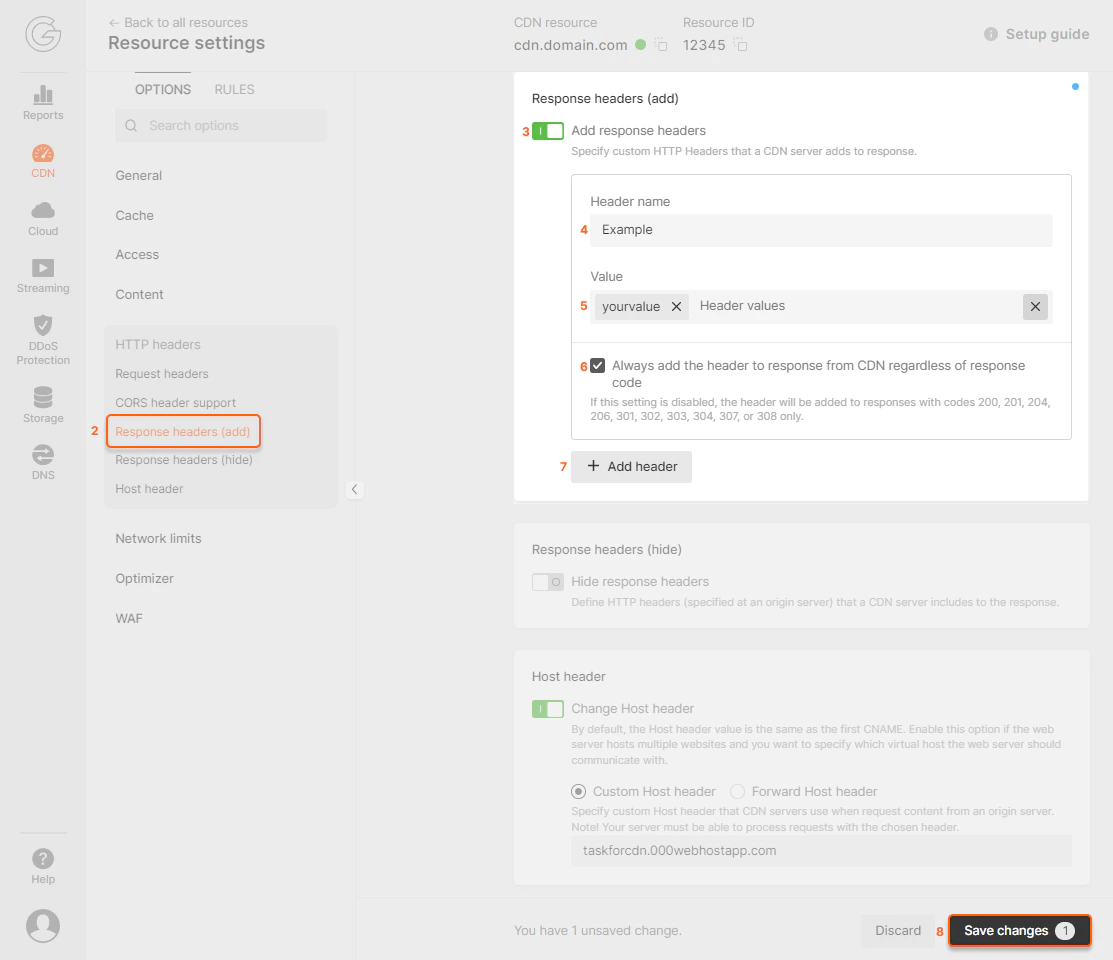The width and height of the screenshot is (1113, 960).
Task: Open the Storage section
Action: click(x=42, y=403)
